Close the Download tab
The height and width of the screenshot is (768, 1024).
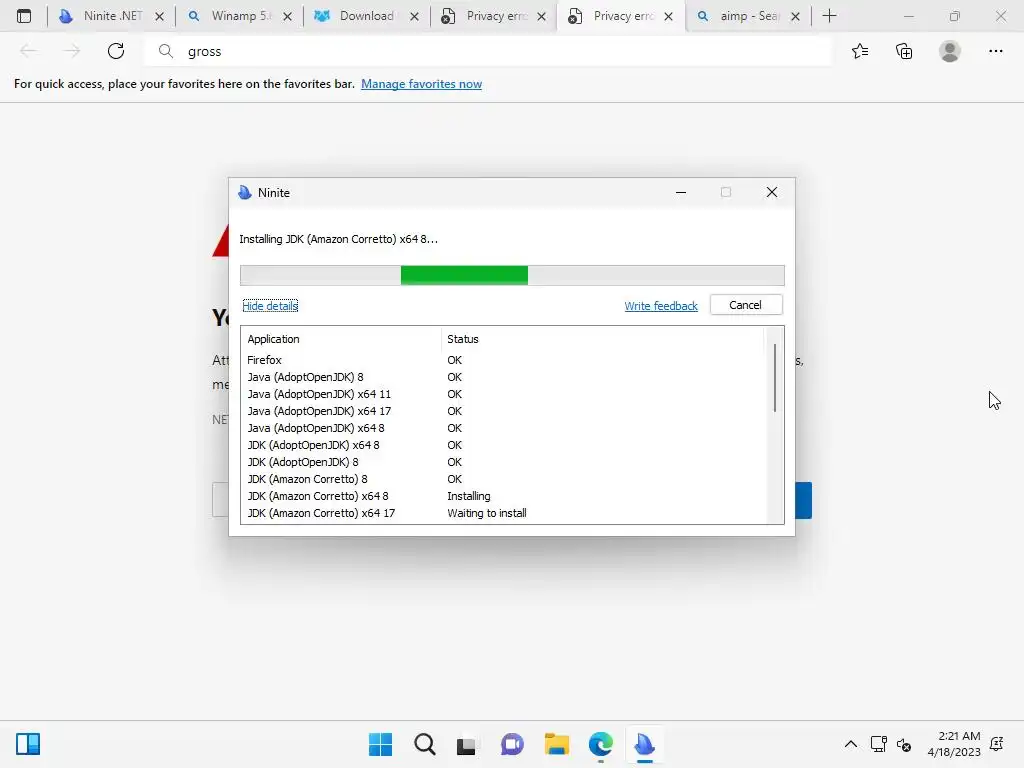[414, 16]
